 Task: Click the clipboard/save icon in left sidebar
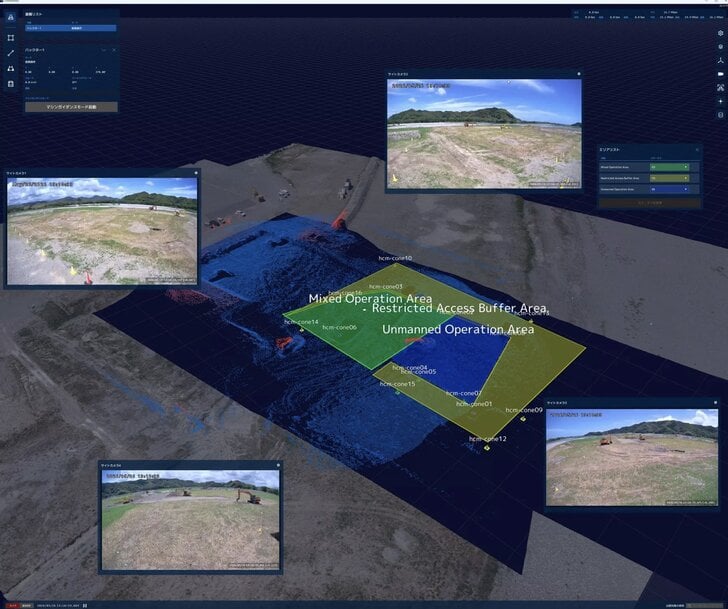pos(11,84)
